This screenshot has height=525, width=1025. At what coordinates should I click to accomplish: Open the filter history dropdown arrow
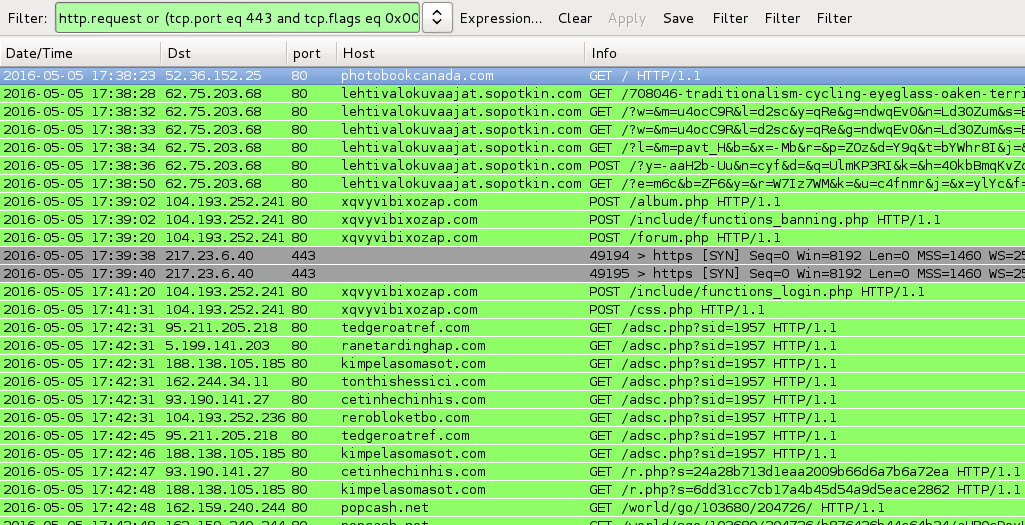pos(438,18)
